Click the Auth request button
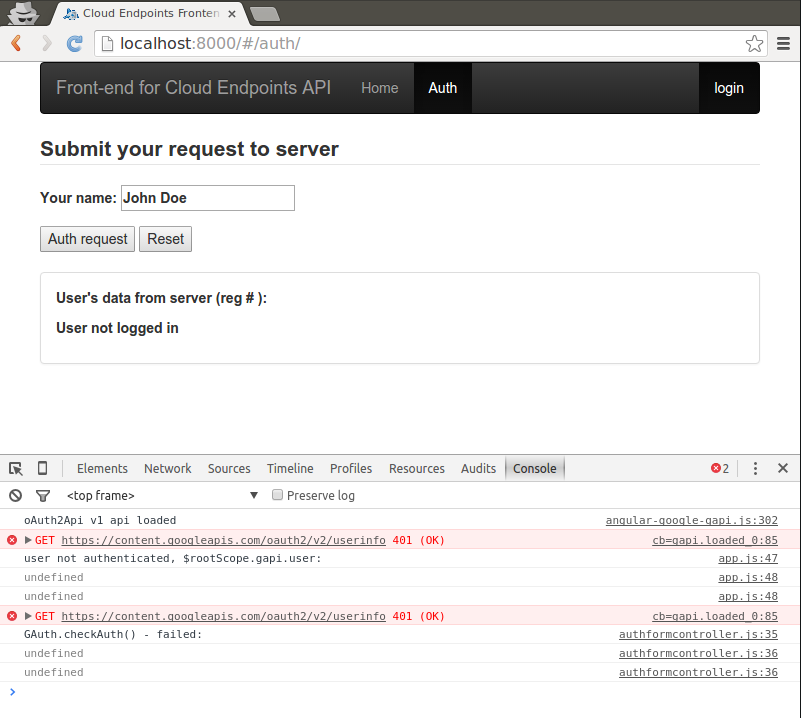Screen dimensions: 801x718 click(x=87, y=239)
